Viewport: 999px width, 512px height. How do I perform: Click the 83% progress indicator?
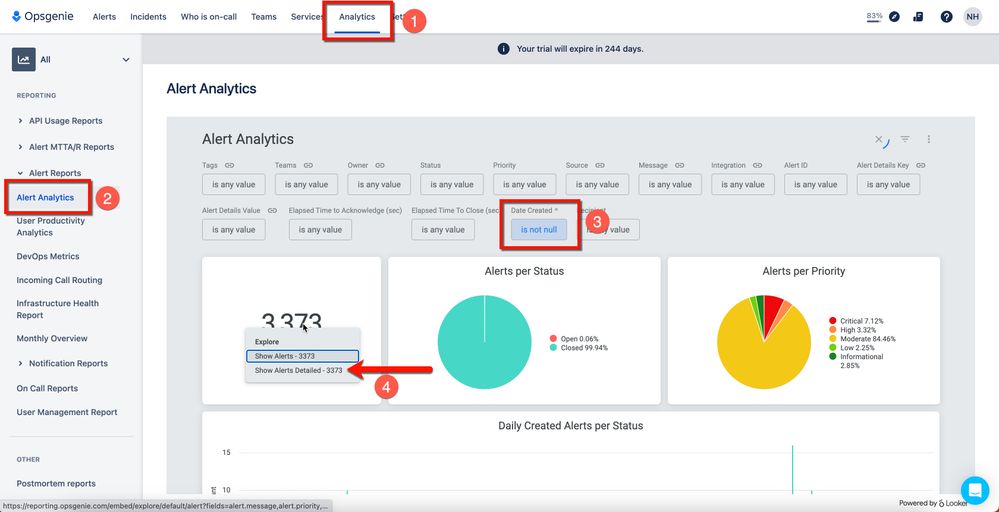[x=874, y=17]
